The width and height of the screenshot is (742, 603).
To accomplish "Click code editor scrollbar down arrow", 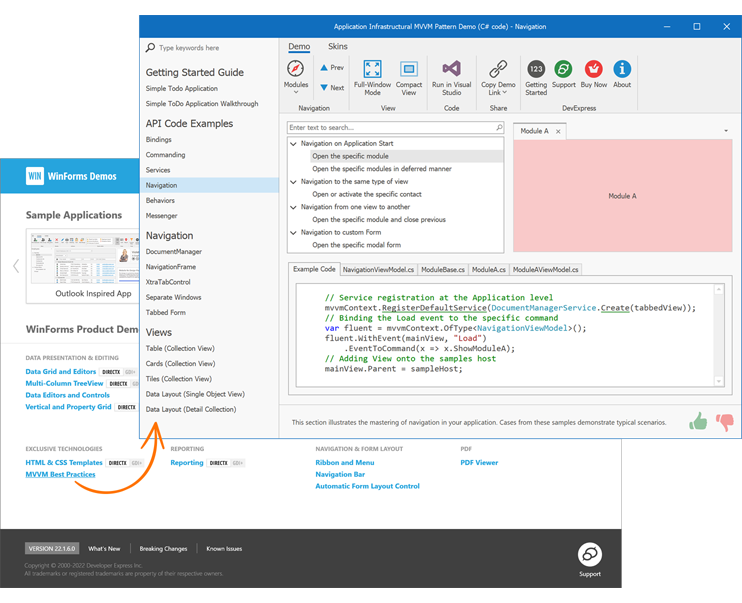I will (718, 381).
